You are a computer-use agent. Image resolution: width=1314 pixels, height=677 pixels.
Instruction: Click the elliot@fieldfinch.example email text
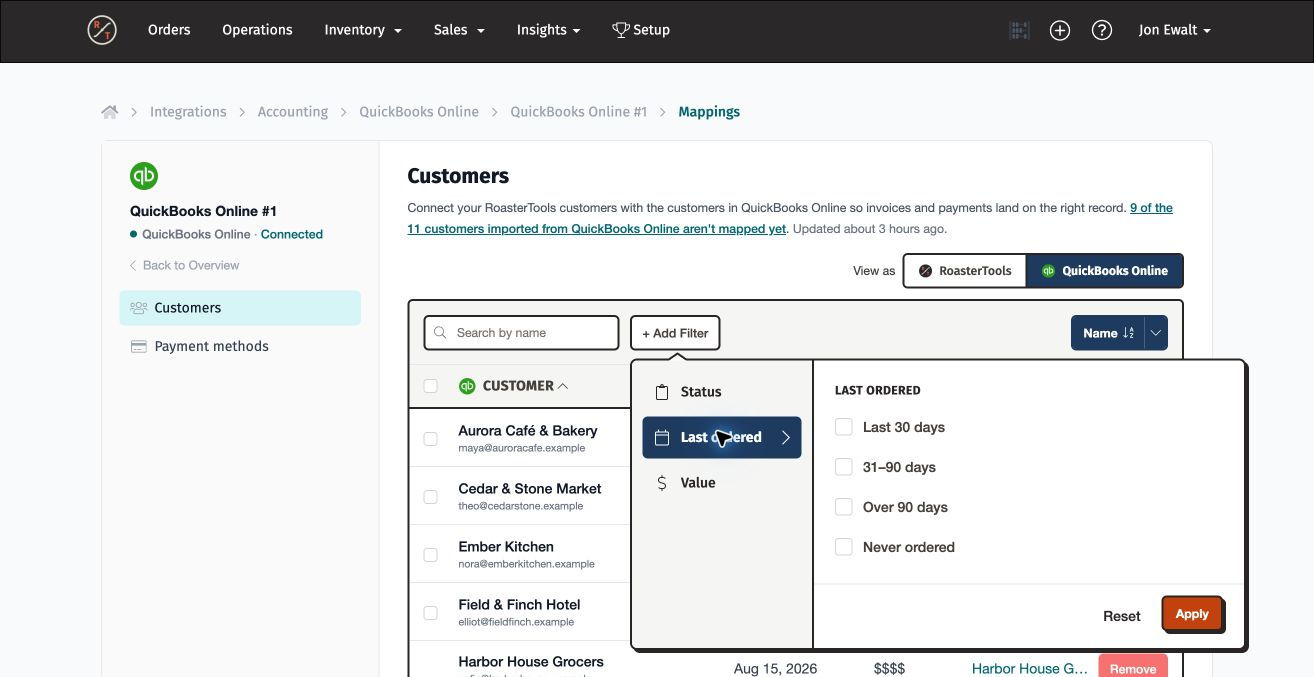pyautogui.click(x=517, y=622)
